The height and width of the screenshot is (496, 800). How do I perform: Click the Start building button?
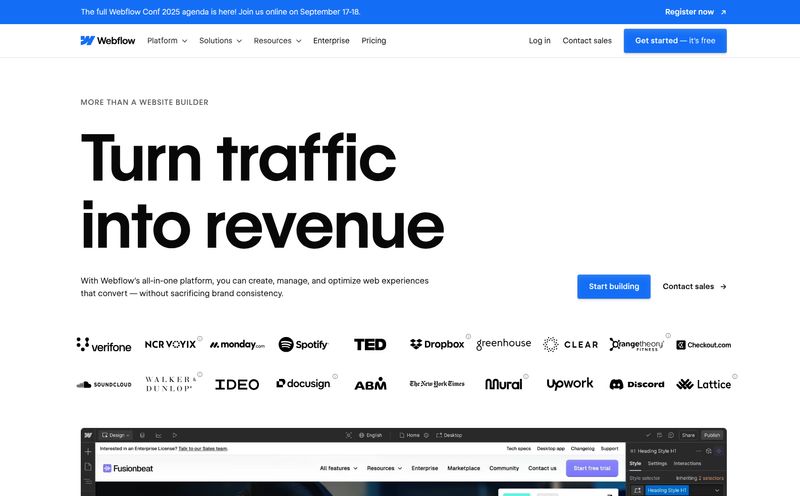pos(614,286)
